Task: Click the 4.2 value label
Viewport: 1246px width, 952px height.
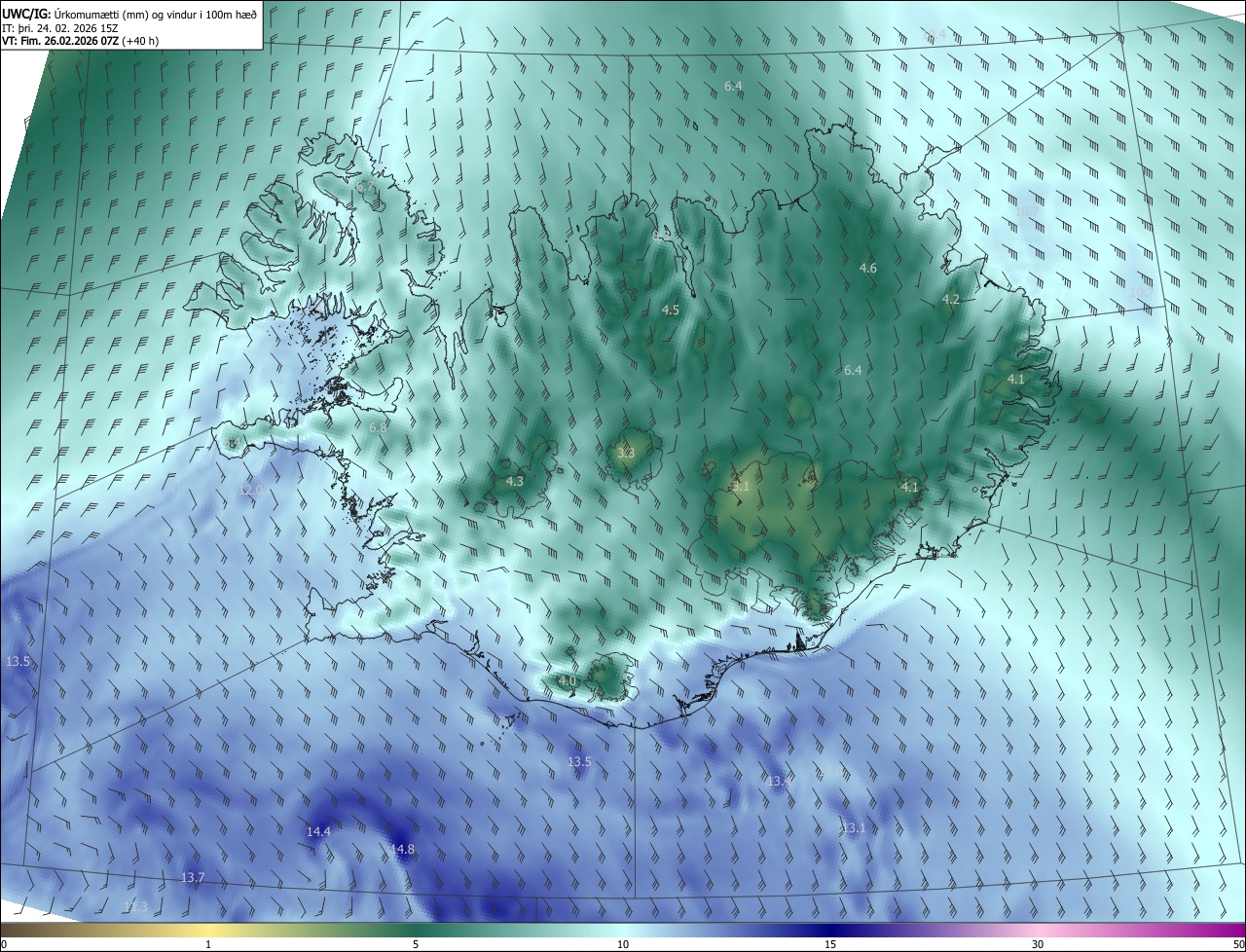Action: pos(951,300)
